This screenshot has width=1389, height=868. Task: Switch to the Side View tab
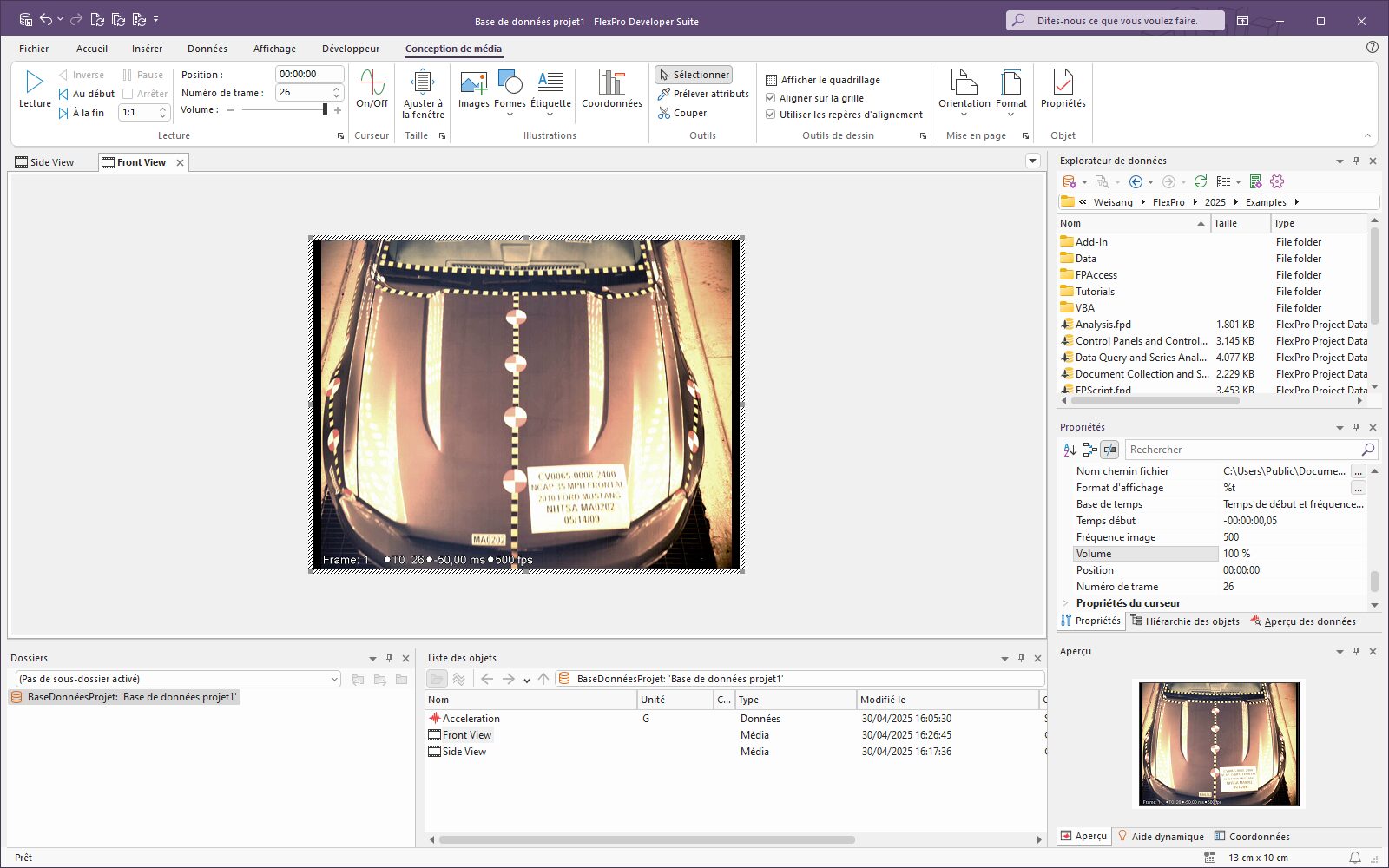[x=52, y=162]
